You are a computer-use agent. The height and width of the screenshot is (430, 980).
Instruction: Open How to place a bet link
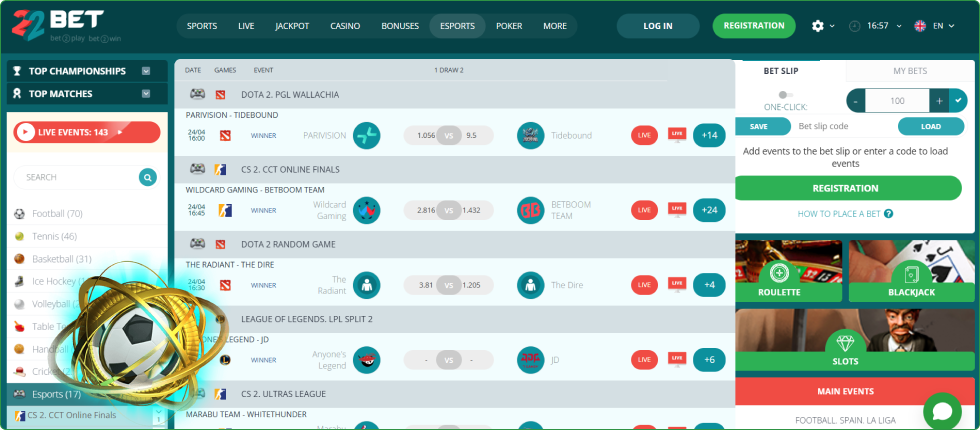839,214
